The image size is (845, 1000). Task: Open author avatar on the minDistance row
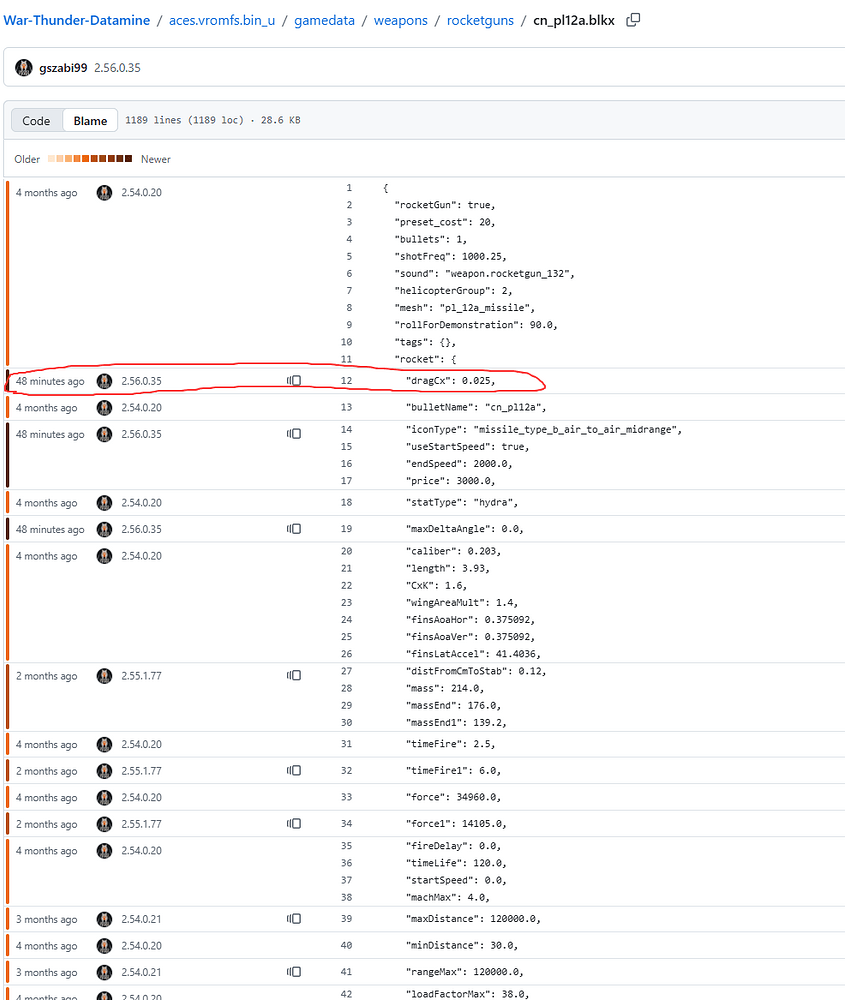coord(104,946)
